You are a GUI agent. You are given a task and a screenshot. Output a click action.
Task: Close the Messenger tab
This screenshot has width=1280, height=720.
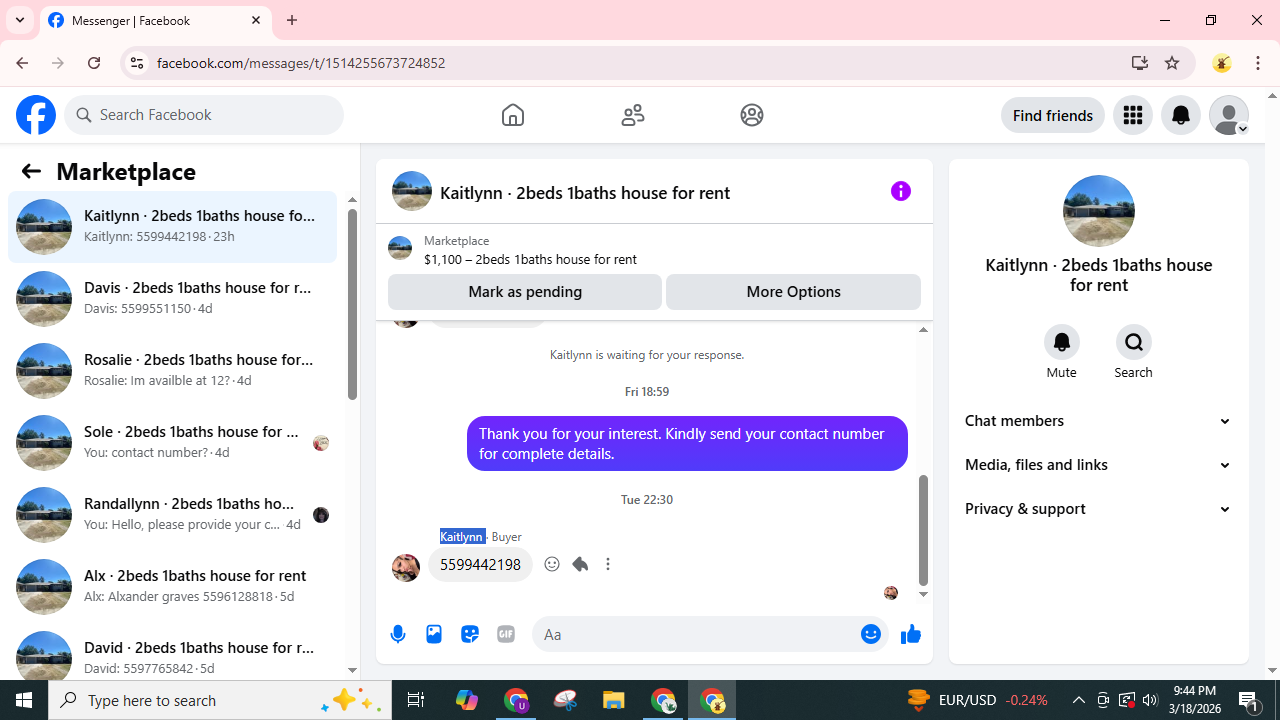(256, 20)
